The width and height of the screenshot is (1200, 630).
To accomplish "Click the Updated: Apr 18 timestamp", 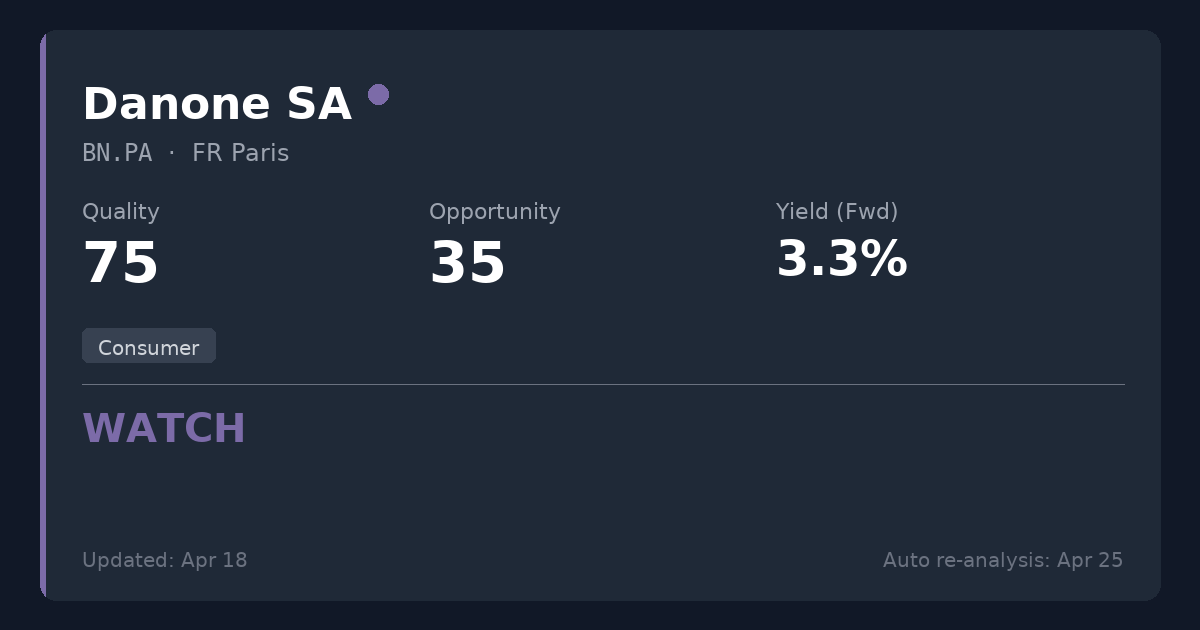I will [x=165, y=560].
